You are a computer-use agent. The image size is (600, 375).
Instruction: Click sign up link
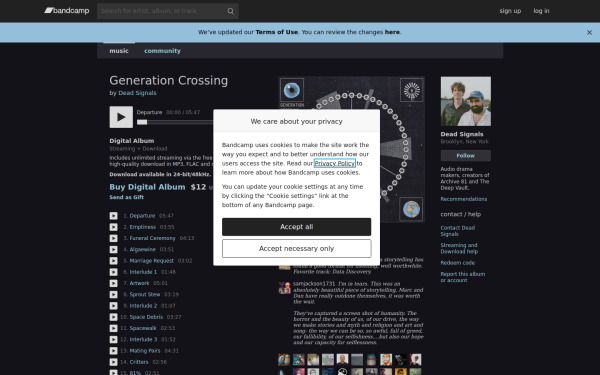coord(510,11)
